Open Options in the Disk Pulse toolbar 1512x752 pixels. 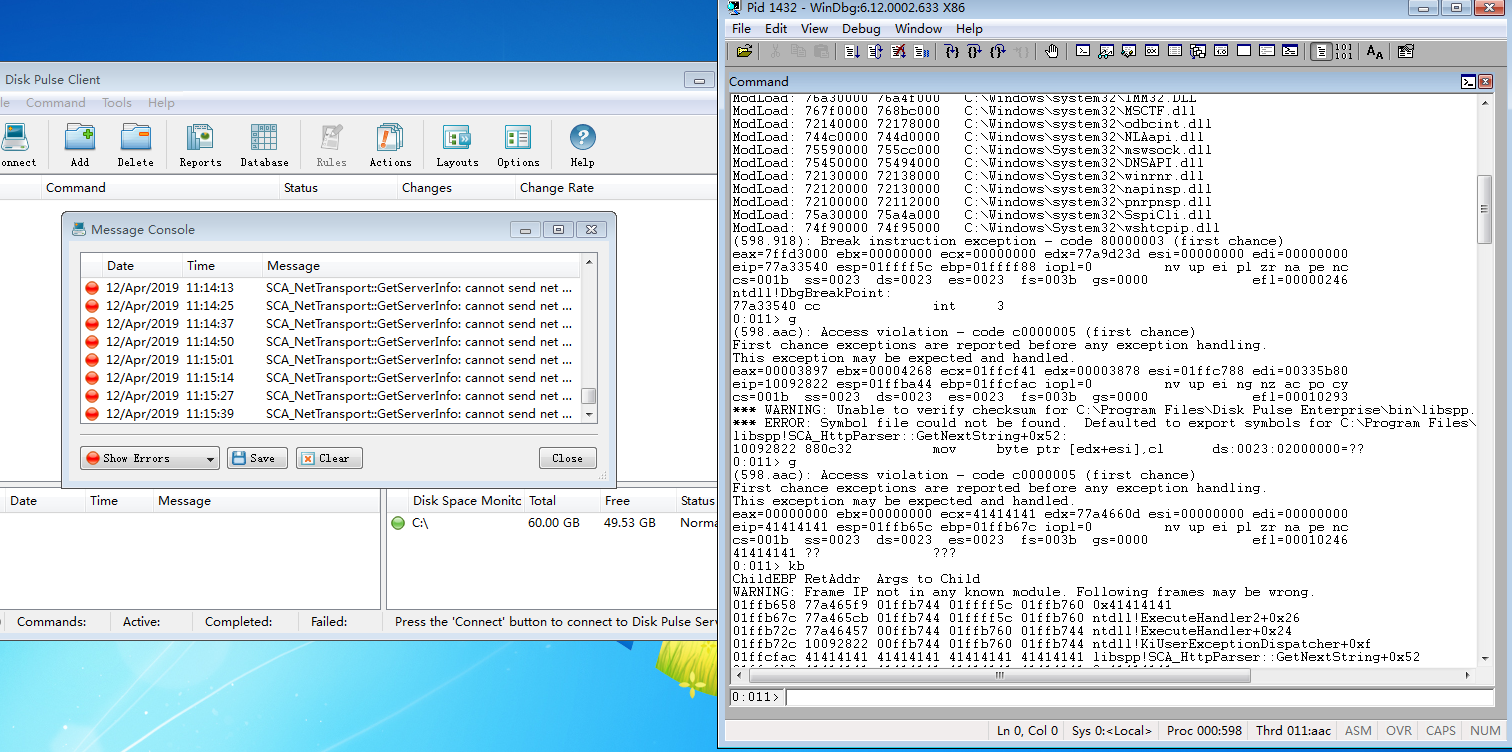coord(518,146)
